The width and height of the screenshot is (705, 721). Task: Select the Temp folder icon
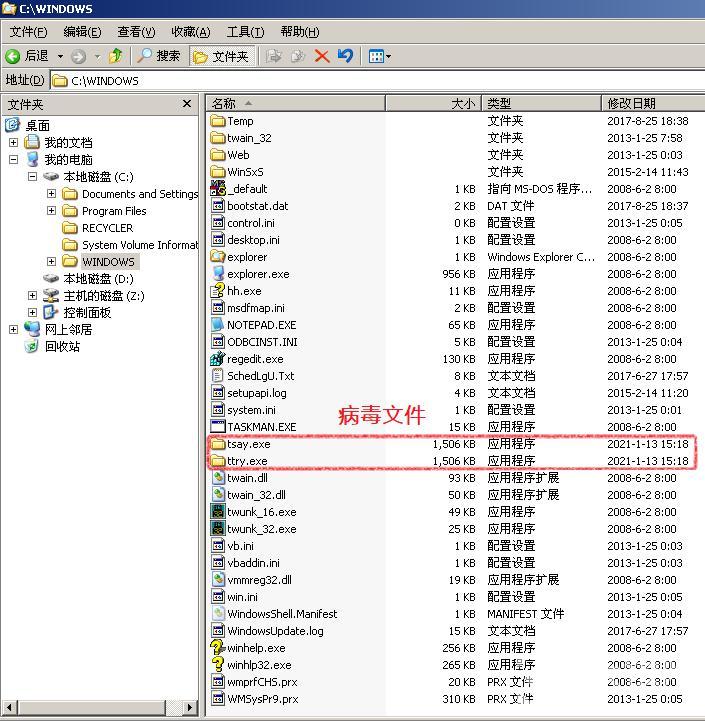pyautogui.click(x=218, y=121)
